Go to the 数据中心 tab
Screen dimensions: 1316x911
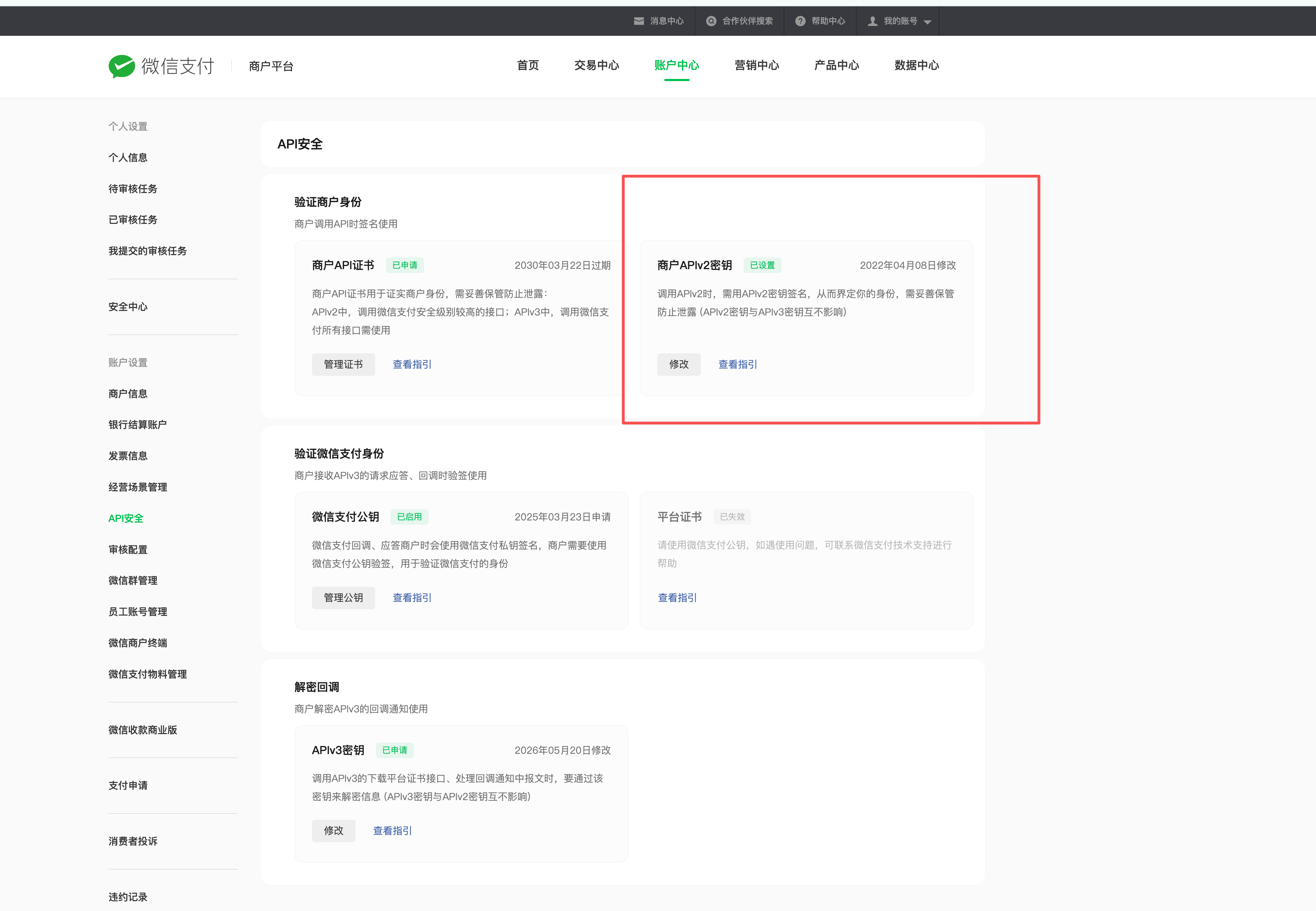click(917, 65)
